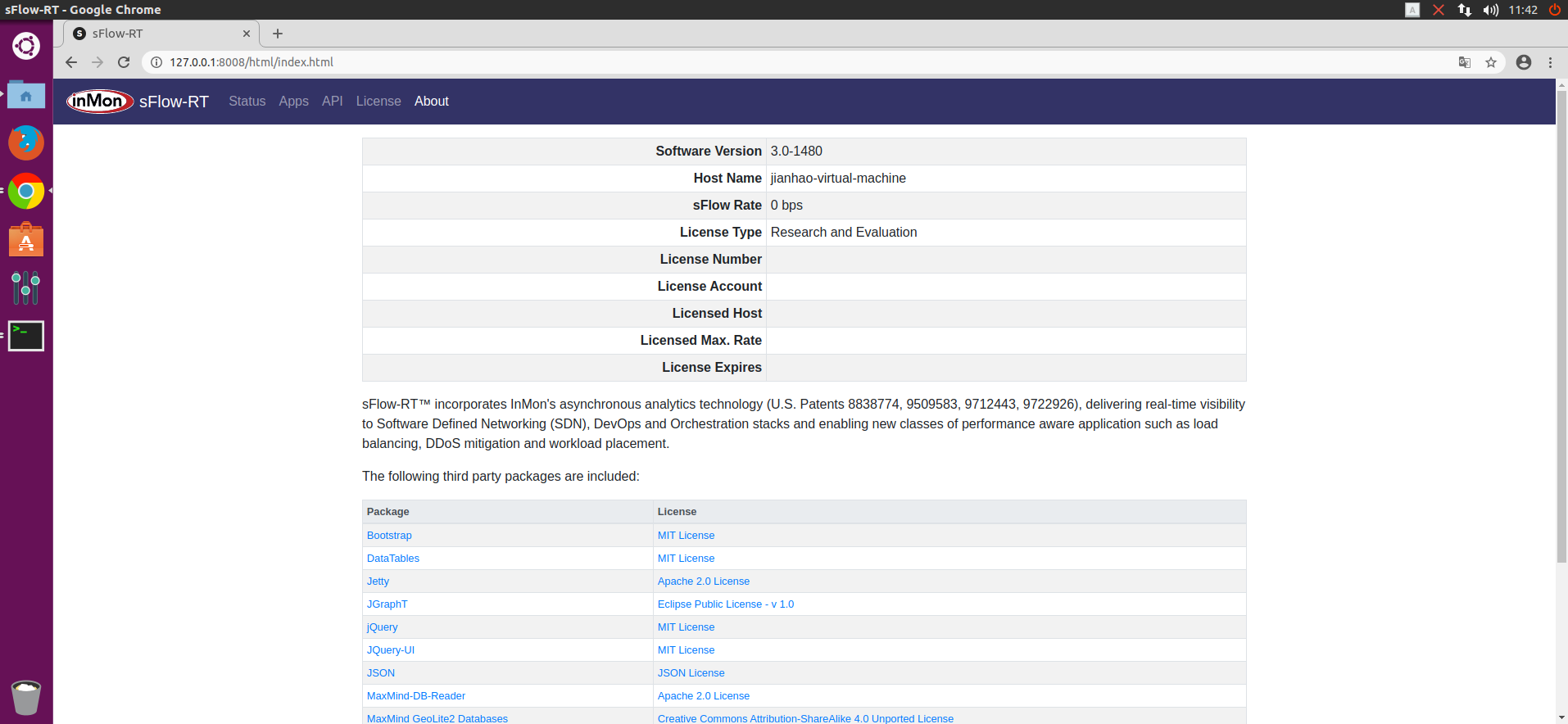Open the Status menu item
Image resolution: width=1568 pixels, height=724 pixels.
pos(247,102)
